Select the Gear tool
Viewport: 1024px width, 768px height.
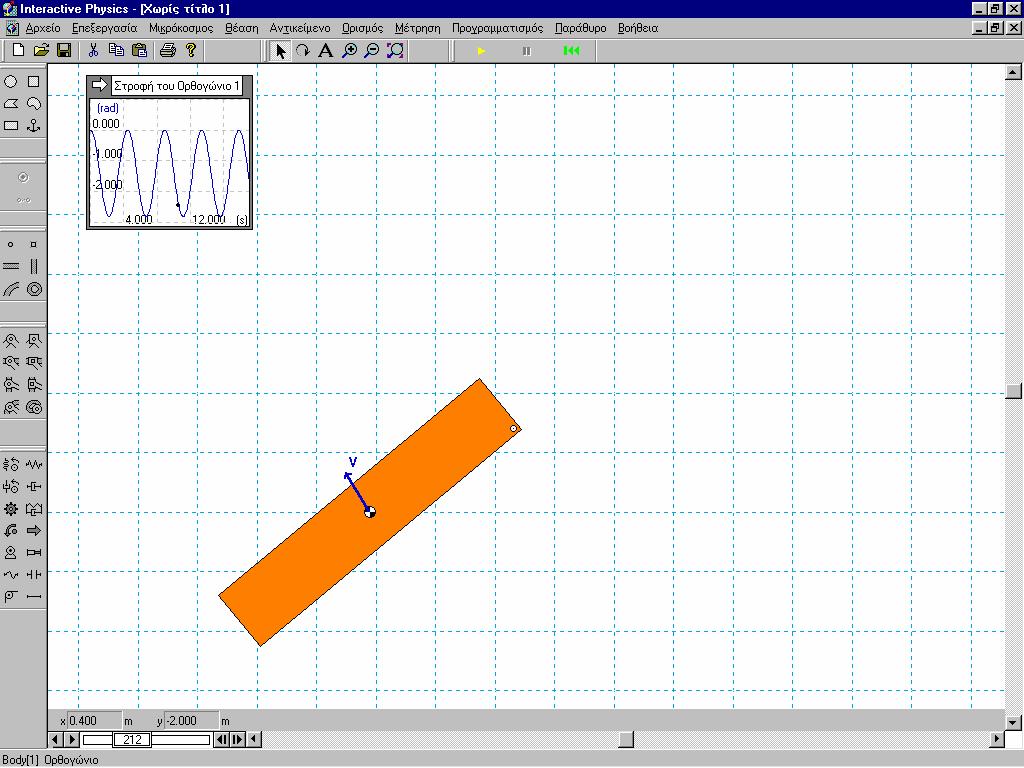(x=11, y=509)
